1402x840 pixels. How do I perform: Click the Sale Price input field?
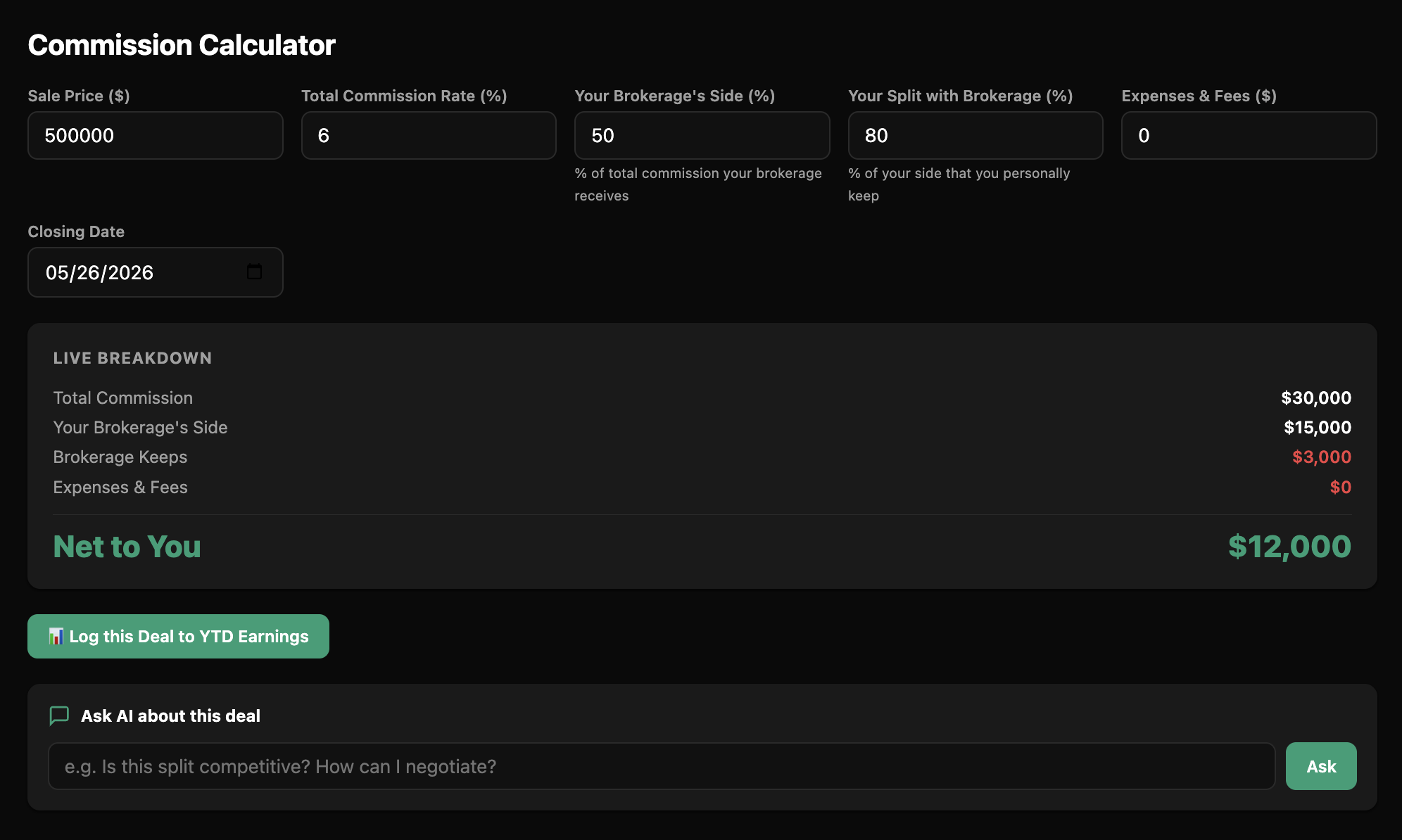coord(155,135)
